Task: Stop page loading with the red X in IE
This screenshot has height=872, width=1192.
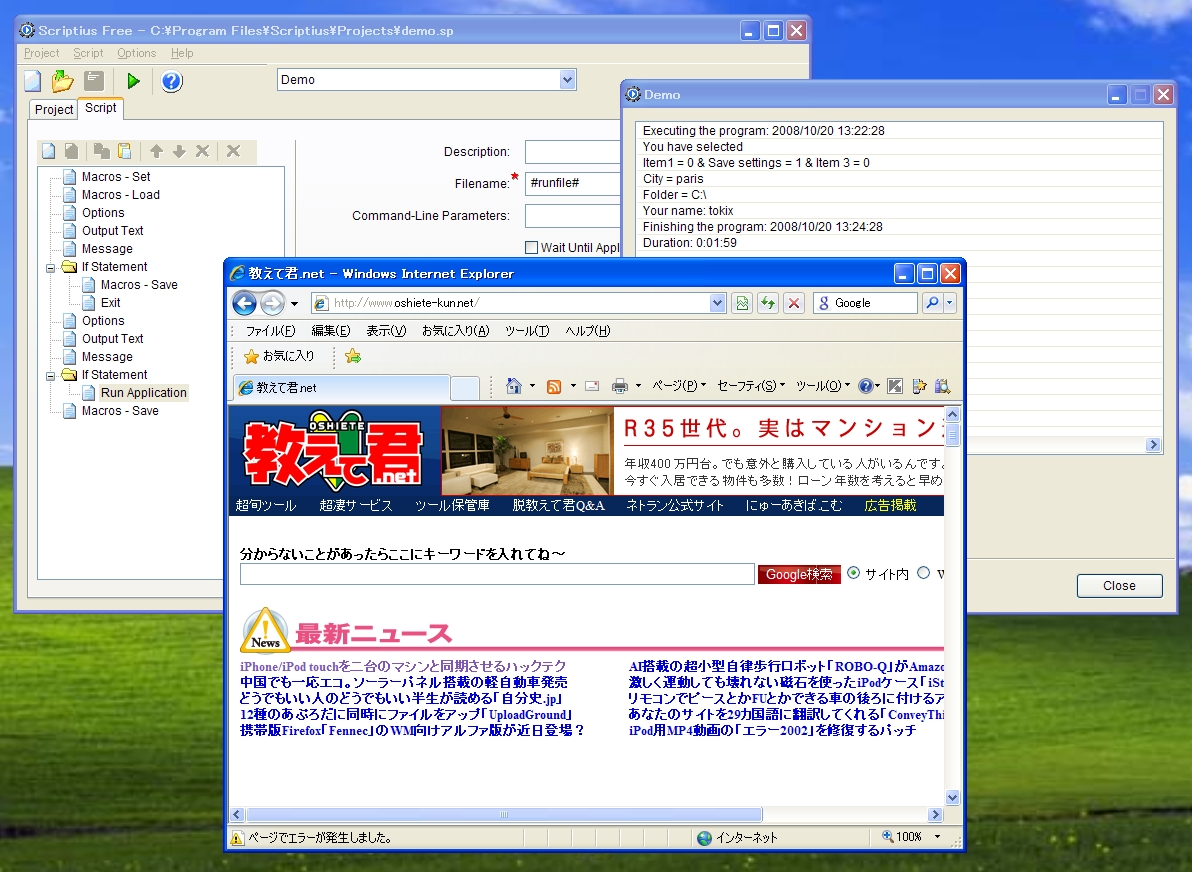Action: [794, 303]
